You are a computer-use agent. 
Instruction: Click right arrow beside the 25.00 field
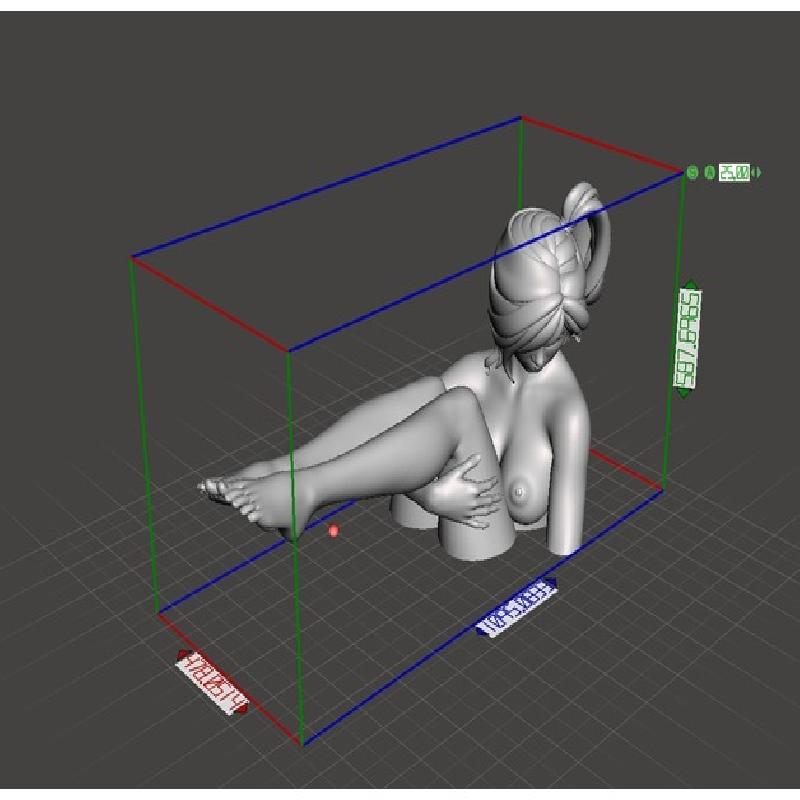(757, 173)
